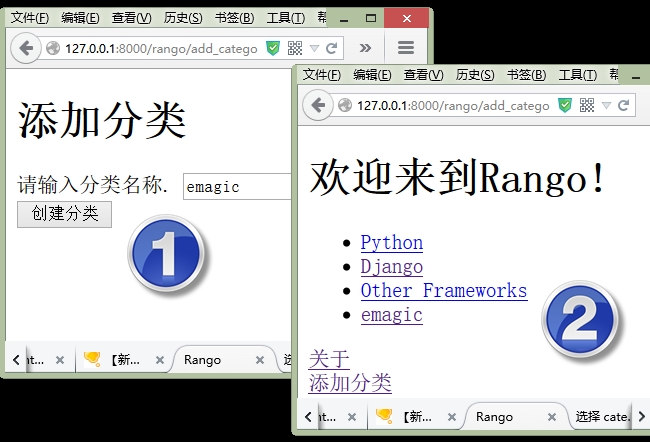The height and width of the screenshot is (442, 650).
Task: Open 书签(B) menu in add category window
Action: (x=234, y=18)
